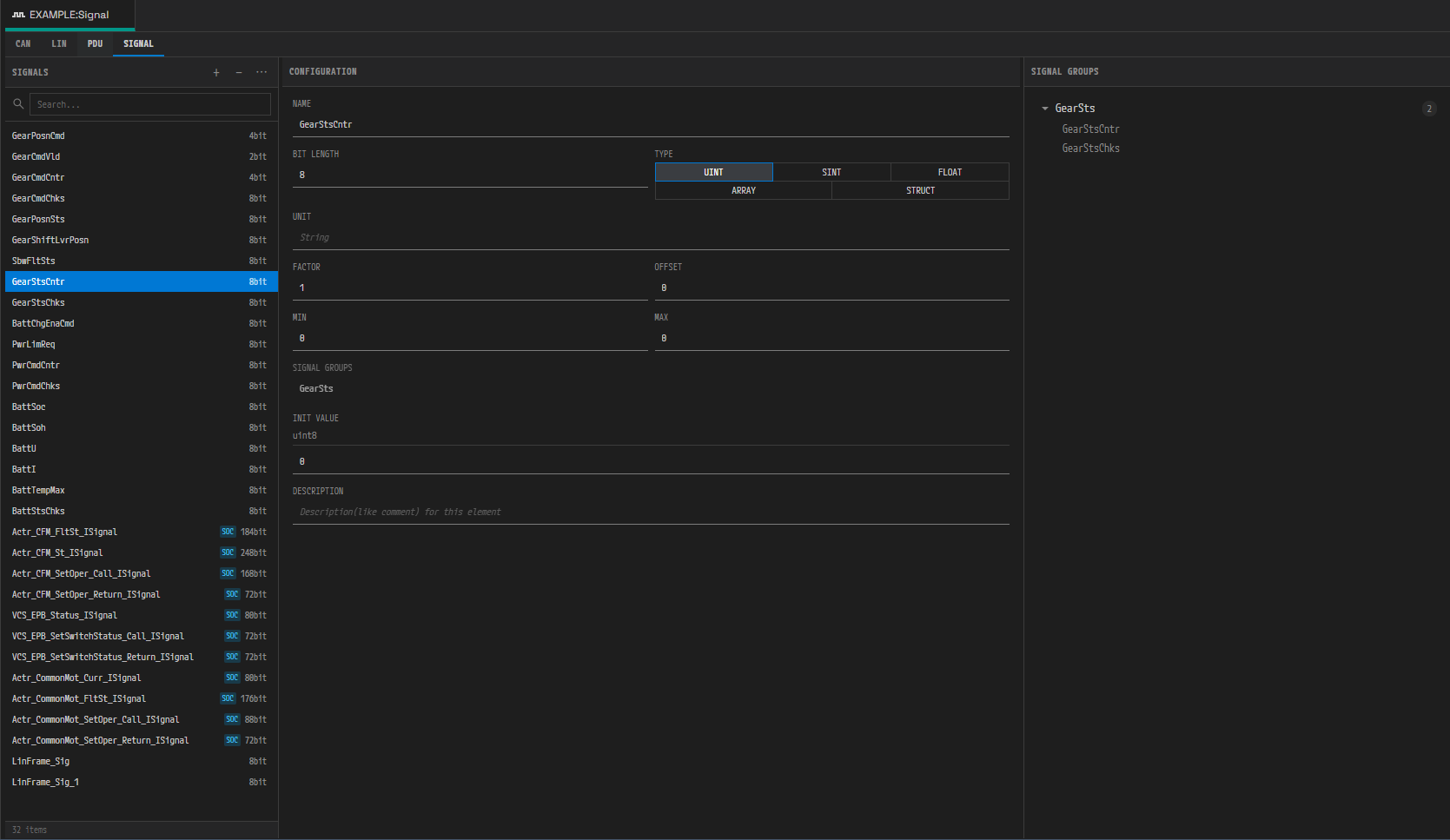This screenshot has width=1450, height=840.
Task: Select the BattTempMax signal
Action: [142, 490]
